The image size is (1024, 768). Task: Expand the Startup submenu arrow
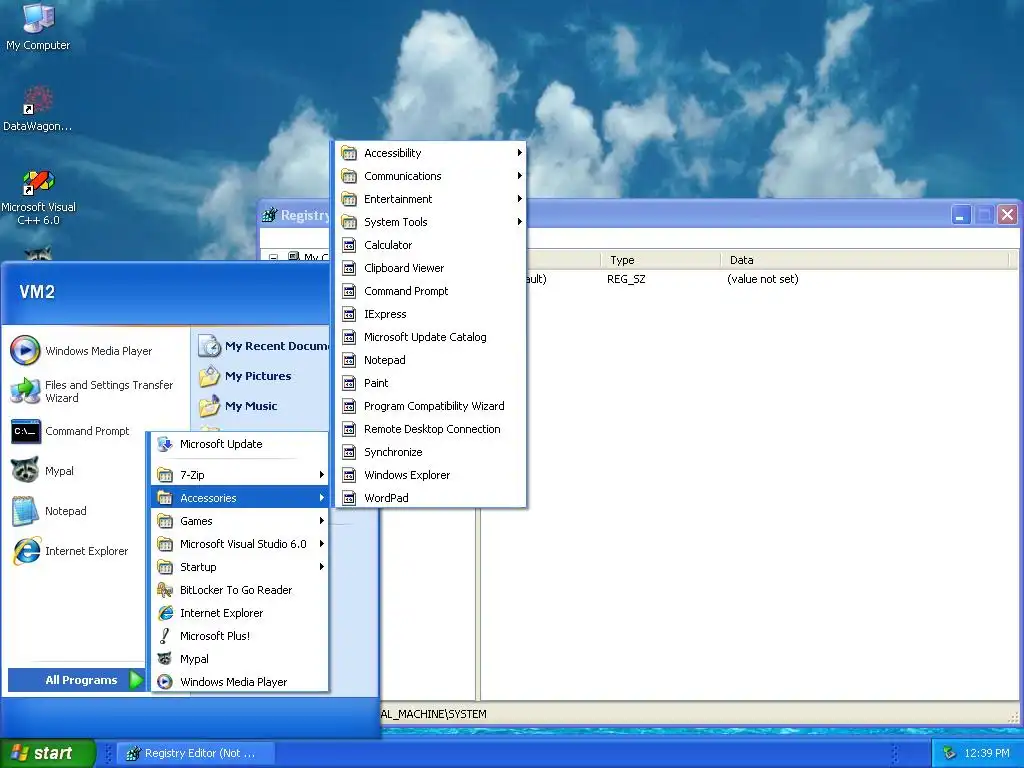pos(321,567)
